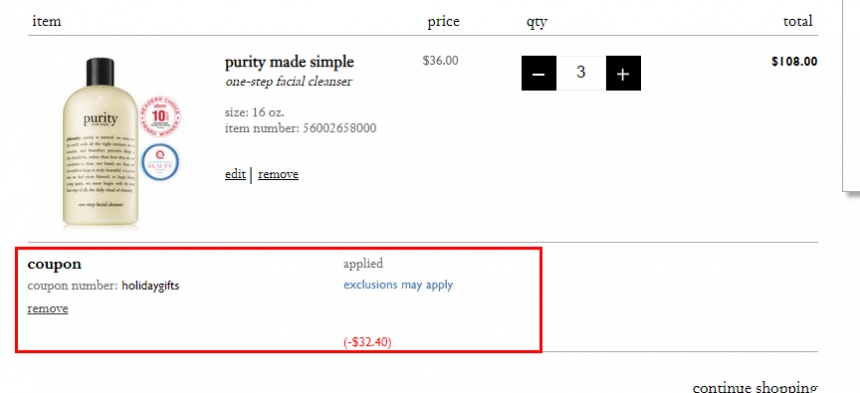Click the $108.00 line total
860x393 pixels.
coord(794,61)
